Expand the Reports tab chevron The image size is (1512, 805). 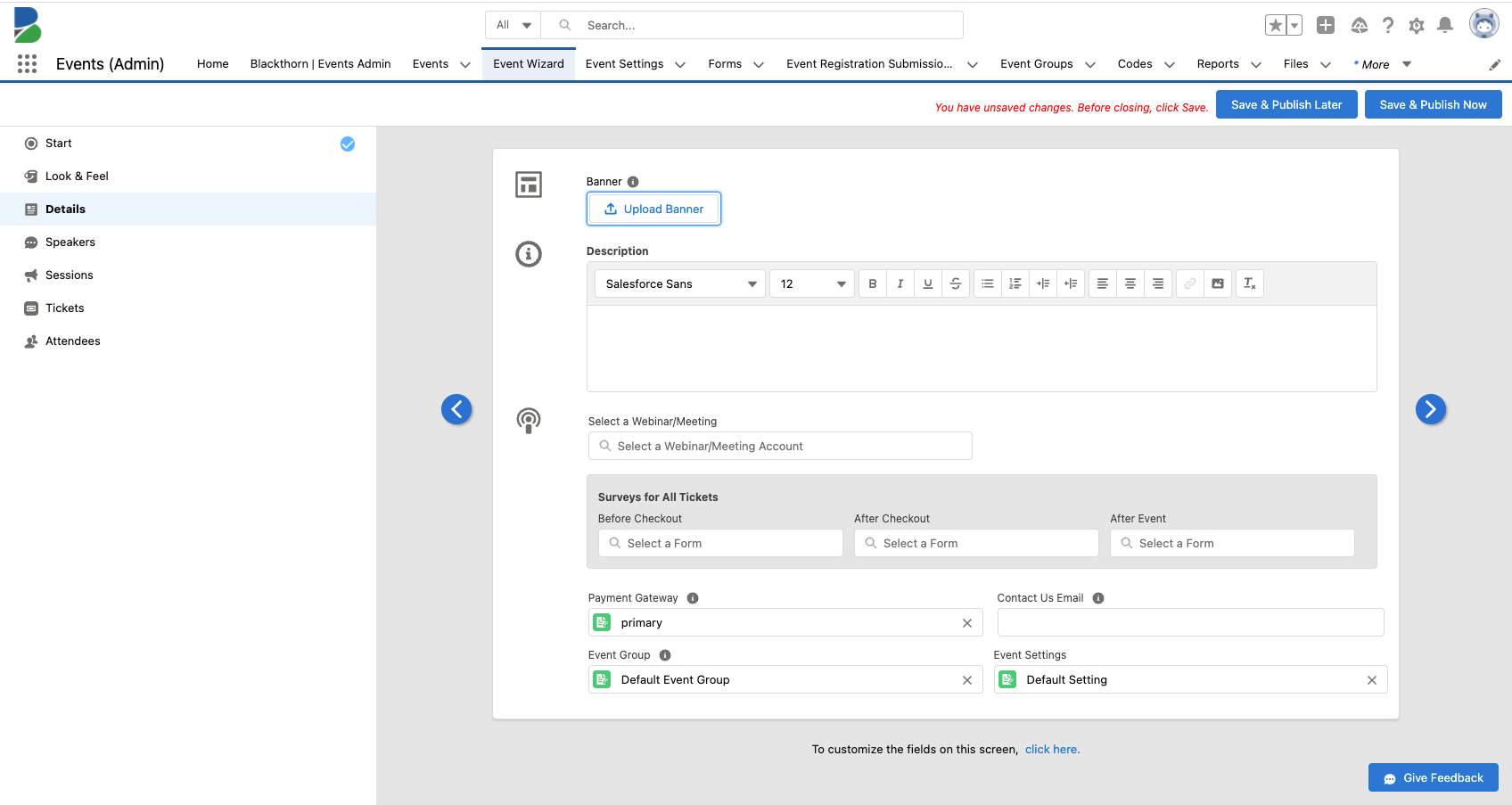point(1256,64)
